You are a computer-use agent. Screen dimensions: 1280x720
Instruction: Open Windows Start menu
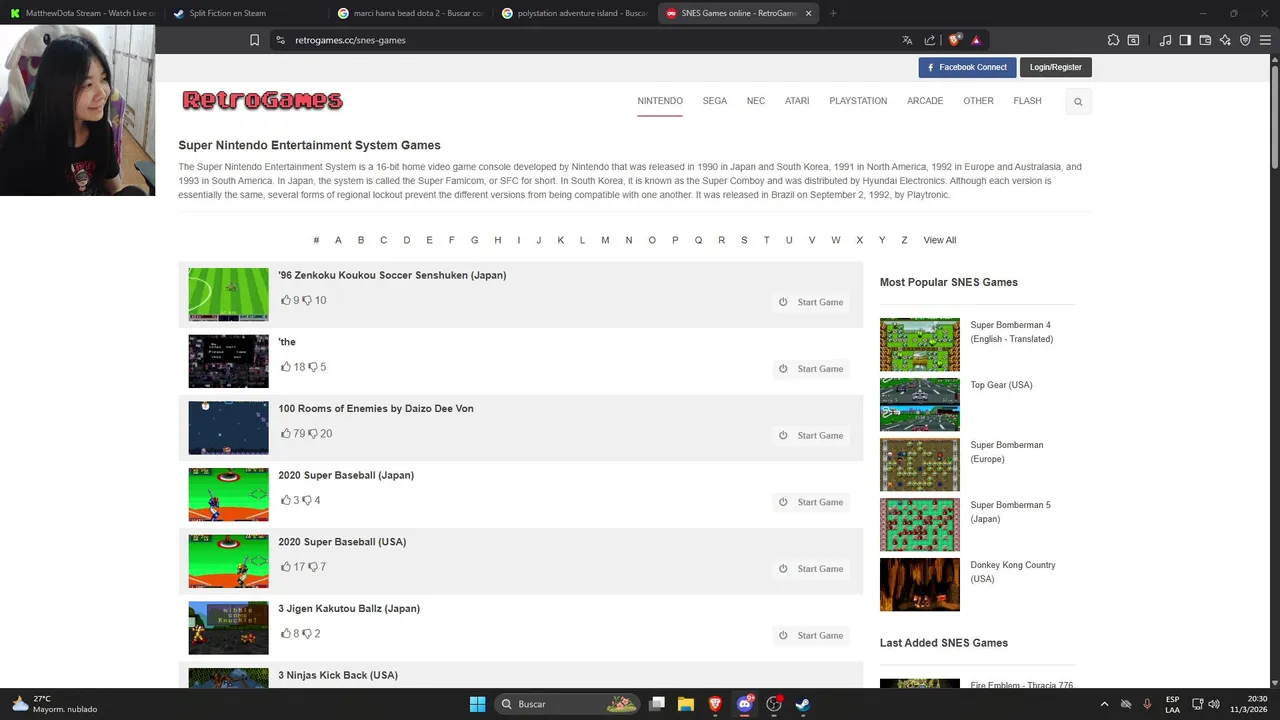click(477, 704)
